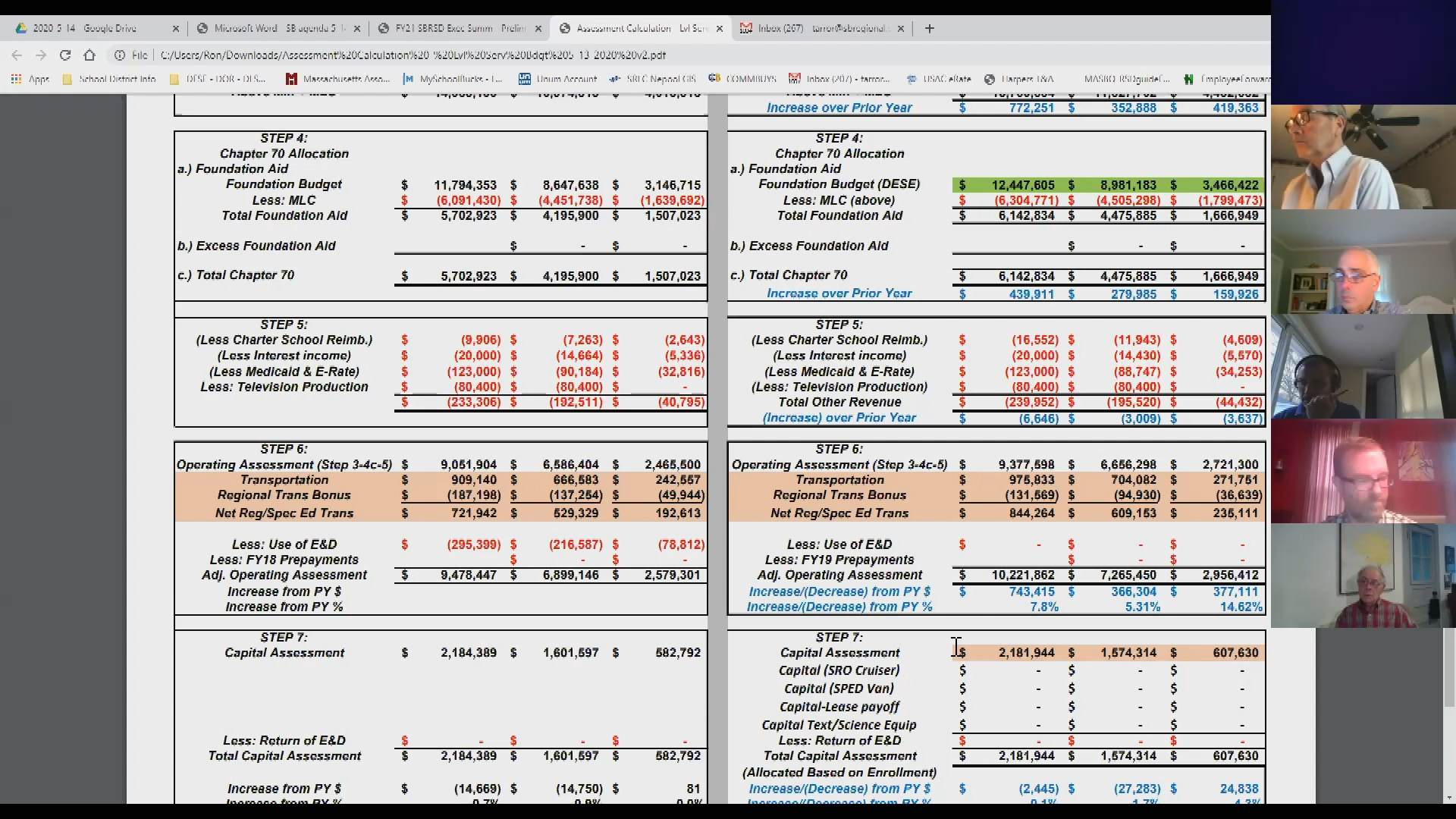Close the Microsoft Word SB agenda tab
The height and width of the screenshot is (819, 1456).
[x=357, y=28]
